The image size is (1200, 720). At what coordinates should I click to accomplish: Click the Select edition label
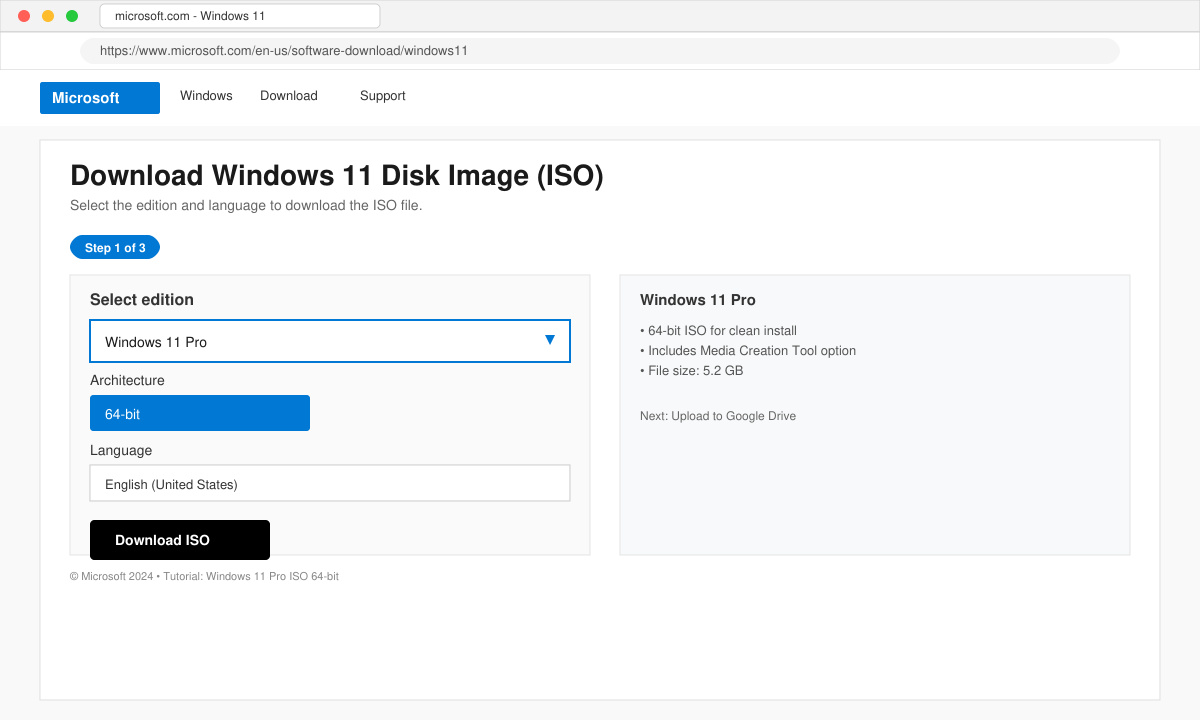tap(142, 300)
